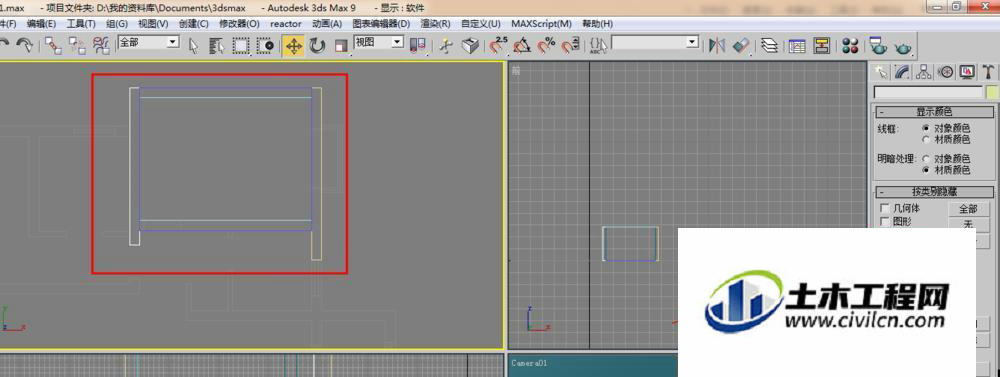Select 明暗处理 材质颜色 radio button
Image resolution: width=1000 pixels, height=377 pixels.
pos(925,170)
